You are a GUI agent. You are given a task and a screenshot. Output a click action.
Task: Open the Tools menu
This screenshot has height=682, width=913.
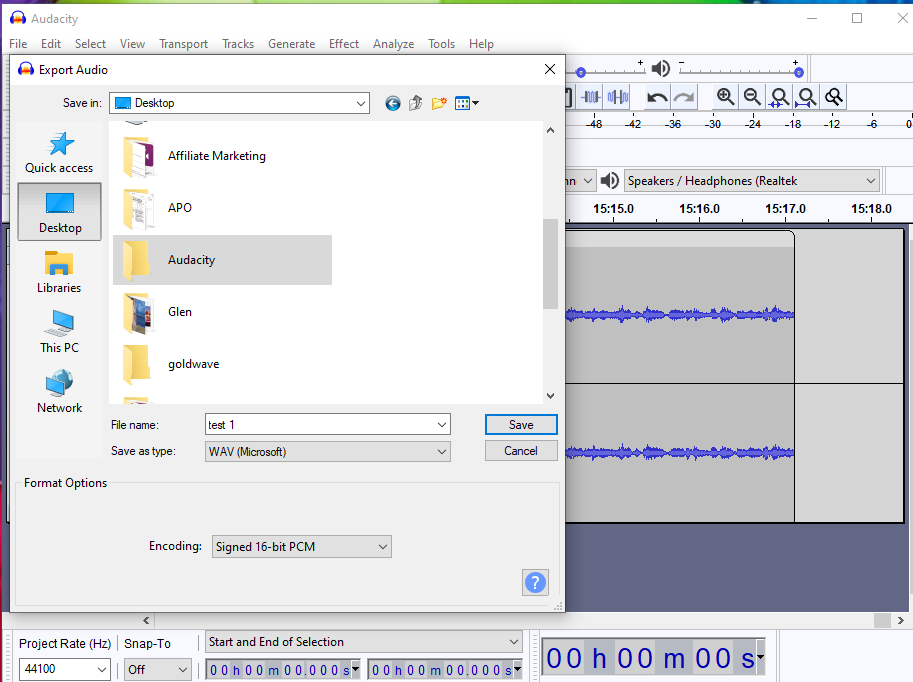[x=441, y=44]
